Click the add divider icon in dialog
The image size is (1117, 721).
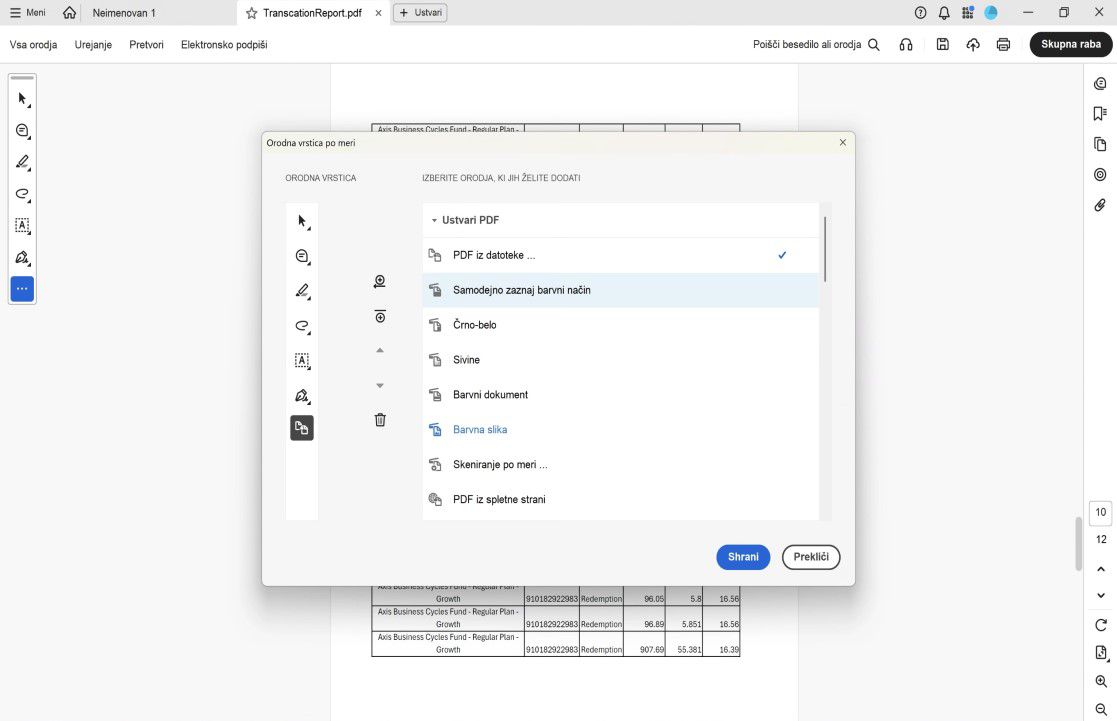(380, 316)
